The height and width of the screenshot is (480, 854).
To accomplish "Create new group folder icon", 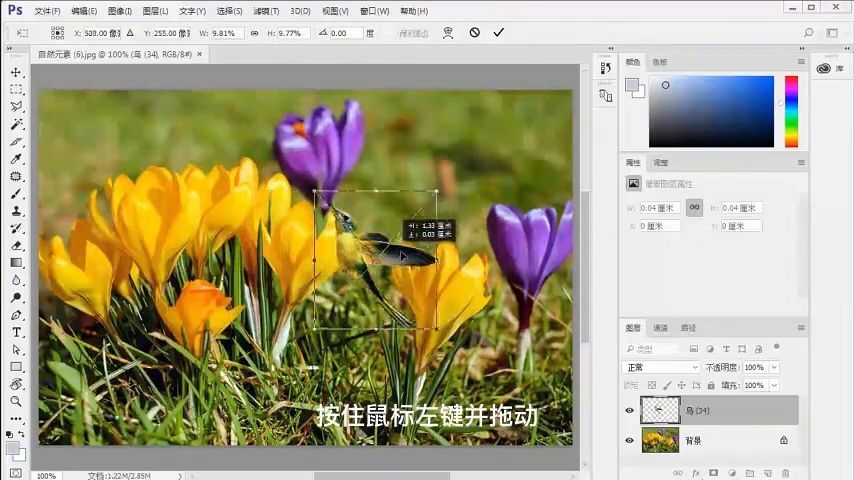I will pyautogui.click(x=749, y=473).
